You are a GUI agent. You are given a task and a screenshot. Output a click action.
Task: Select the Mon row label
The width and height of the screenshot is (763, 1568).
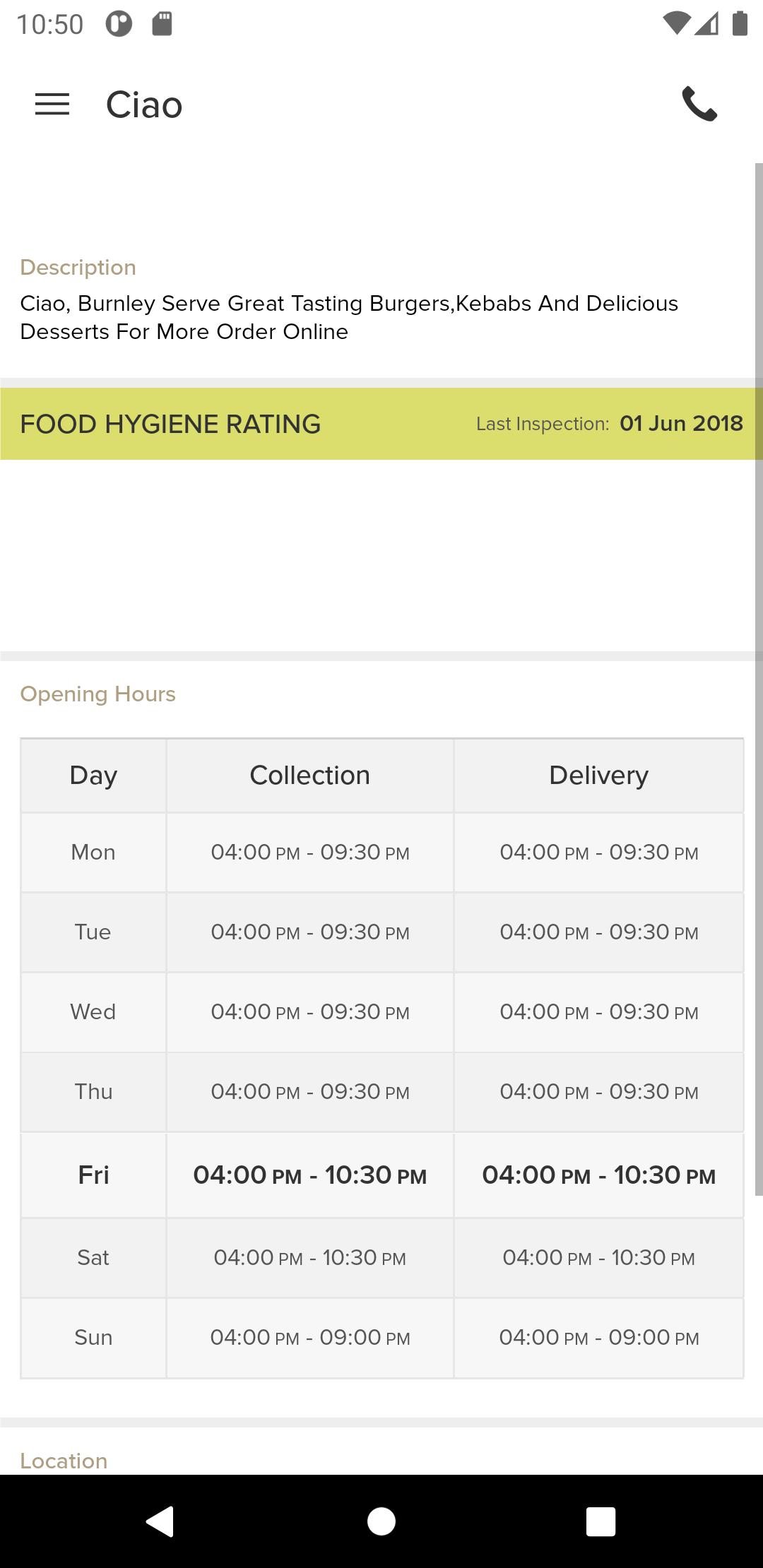point(93,853)
